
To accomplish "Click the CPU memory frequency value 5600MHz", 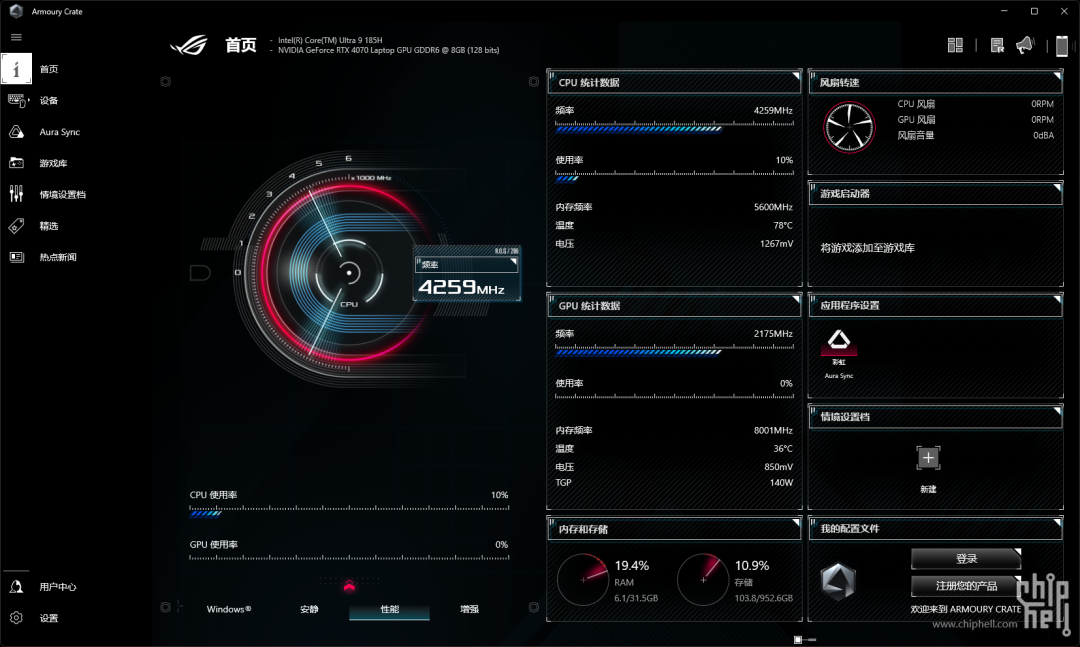I will tap(773, 207).
